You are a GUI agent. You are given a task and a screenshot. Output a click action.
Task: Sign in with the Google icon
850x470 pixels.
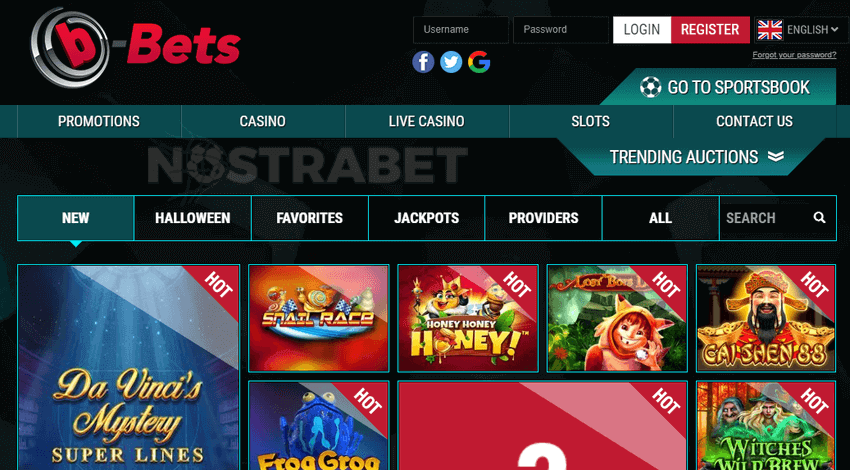point(479,62)
